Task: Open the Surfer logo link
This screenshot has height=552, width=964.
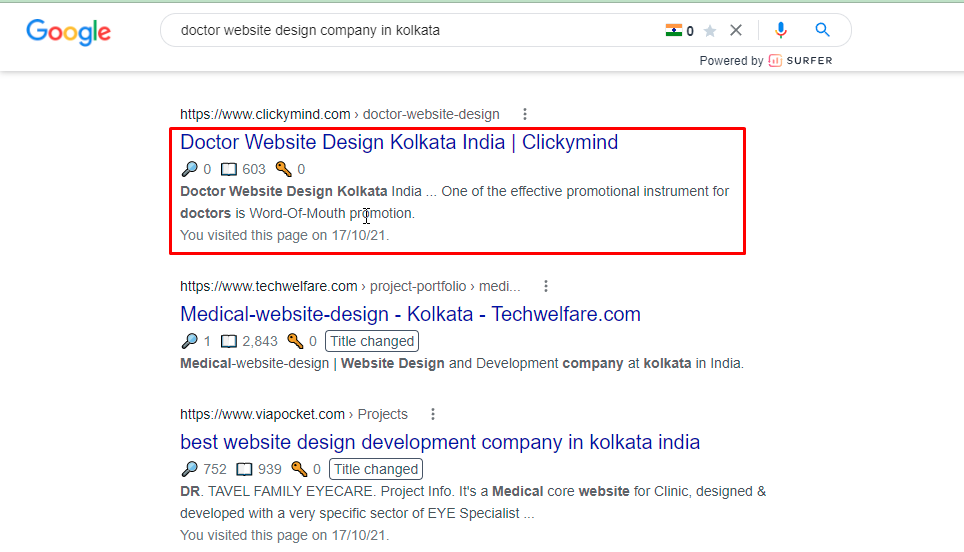Action: (800, 61)
